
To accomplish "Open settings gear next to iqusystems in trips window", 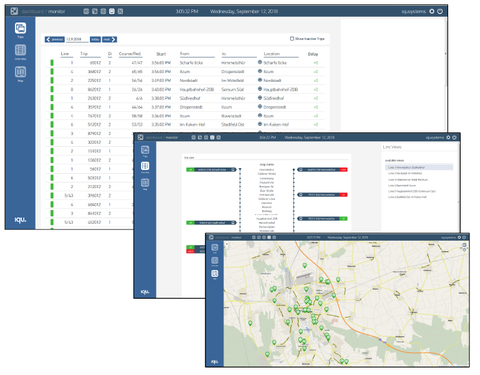I will click(432, 11).
